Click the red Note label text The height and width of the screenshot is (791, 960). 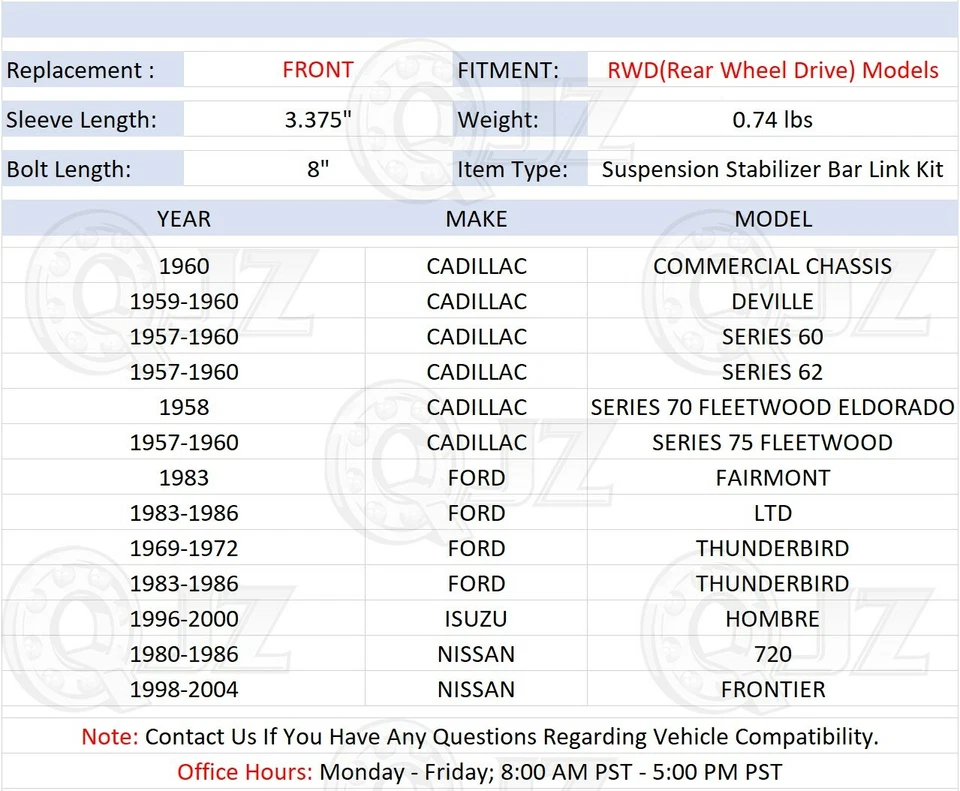pyautogui.click(x=104, y=736)
